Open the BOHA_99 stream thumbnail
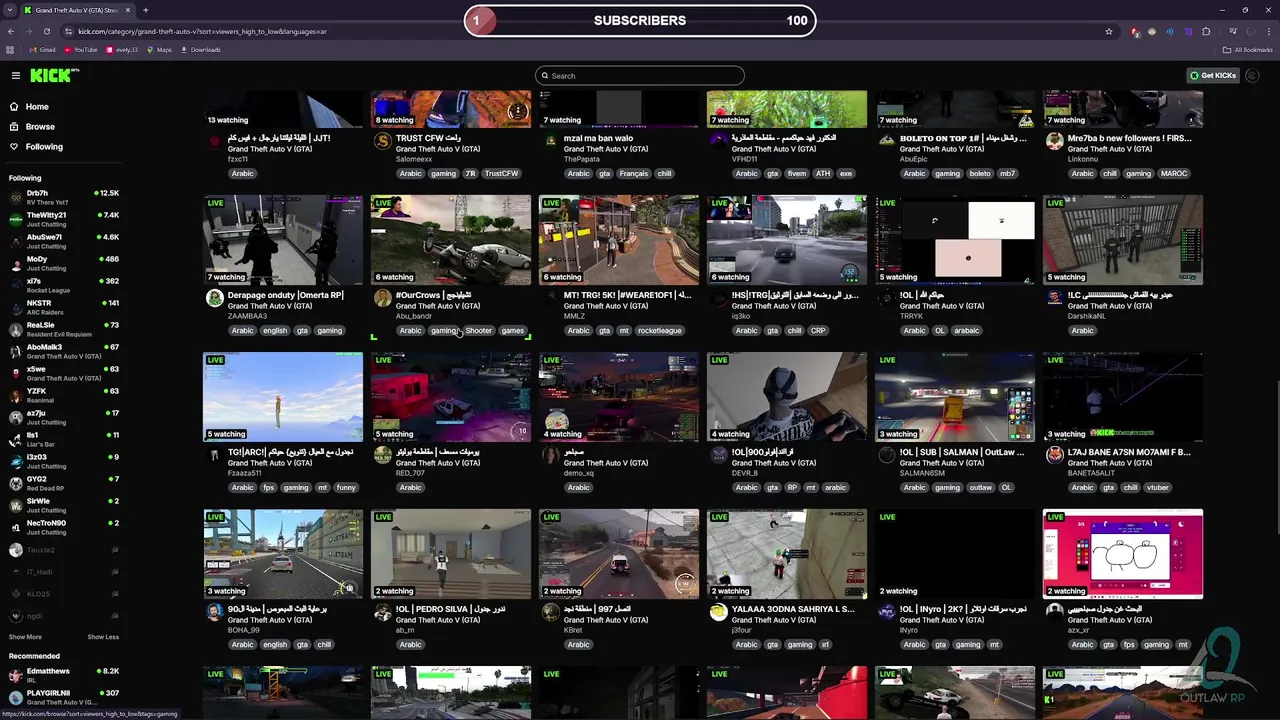The width and height of the screenshot is (1280, 720). (x=283, y=554)
